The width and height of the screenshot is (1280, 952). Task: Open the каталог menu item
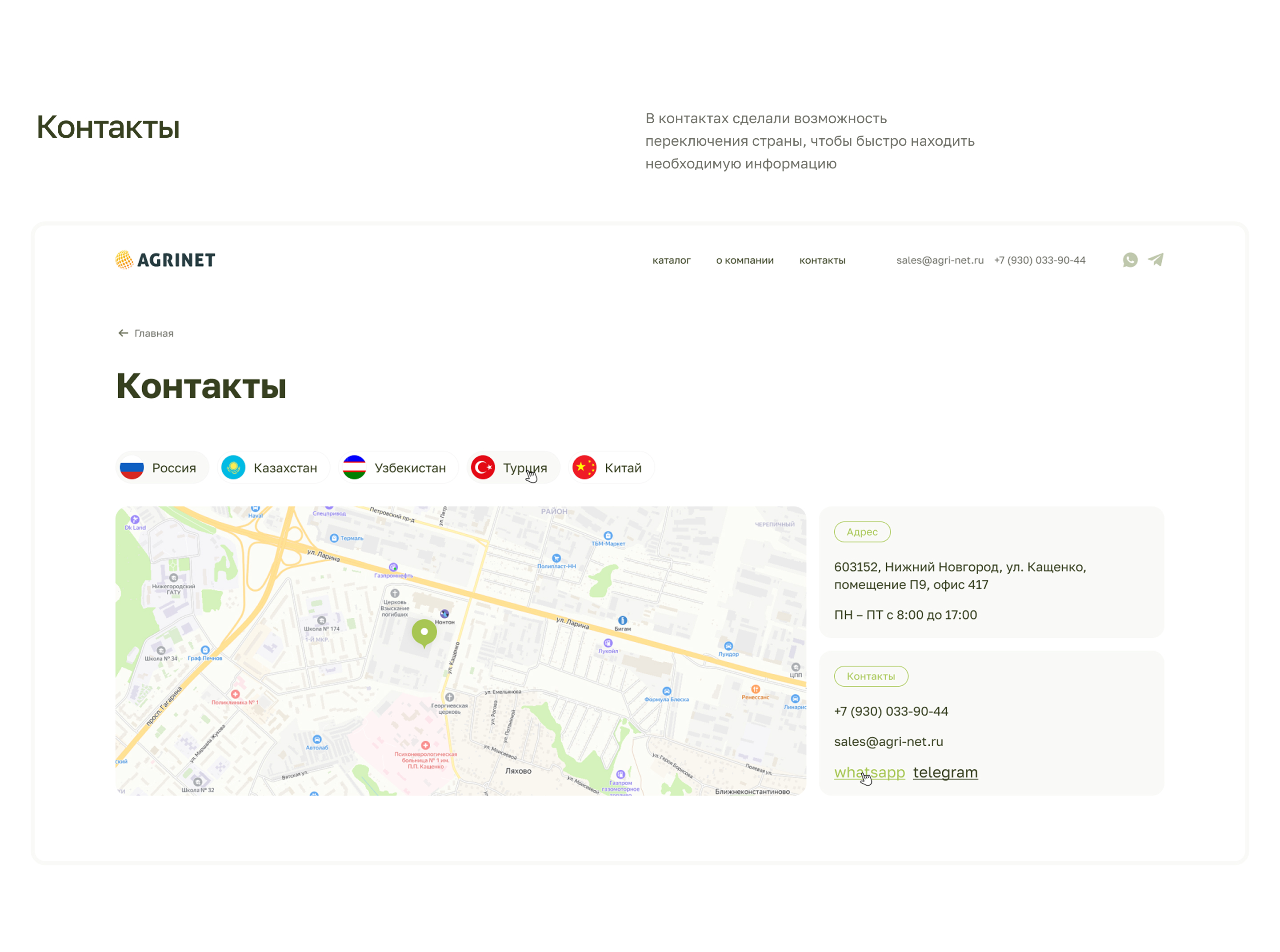671,260
